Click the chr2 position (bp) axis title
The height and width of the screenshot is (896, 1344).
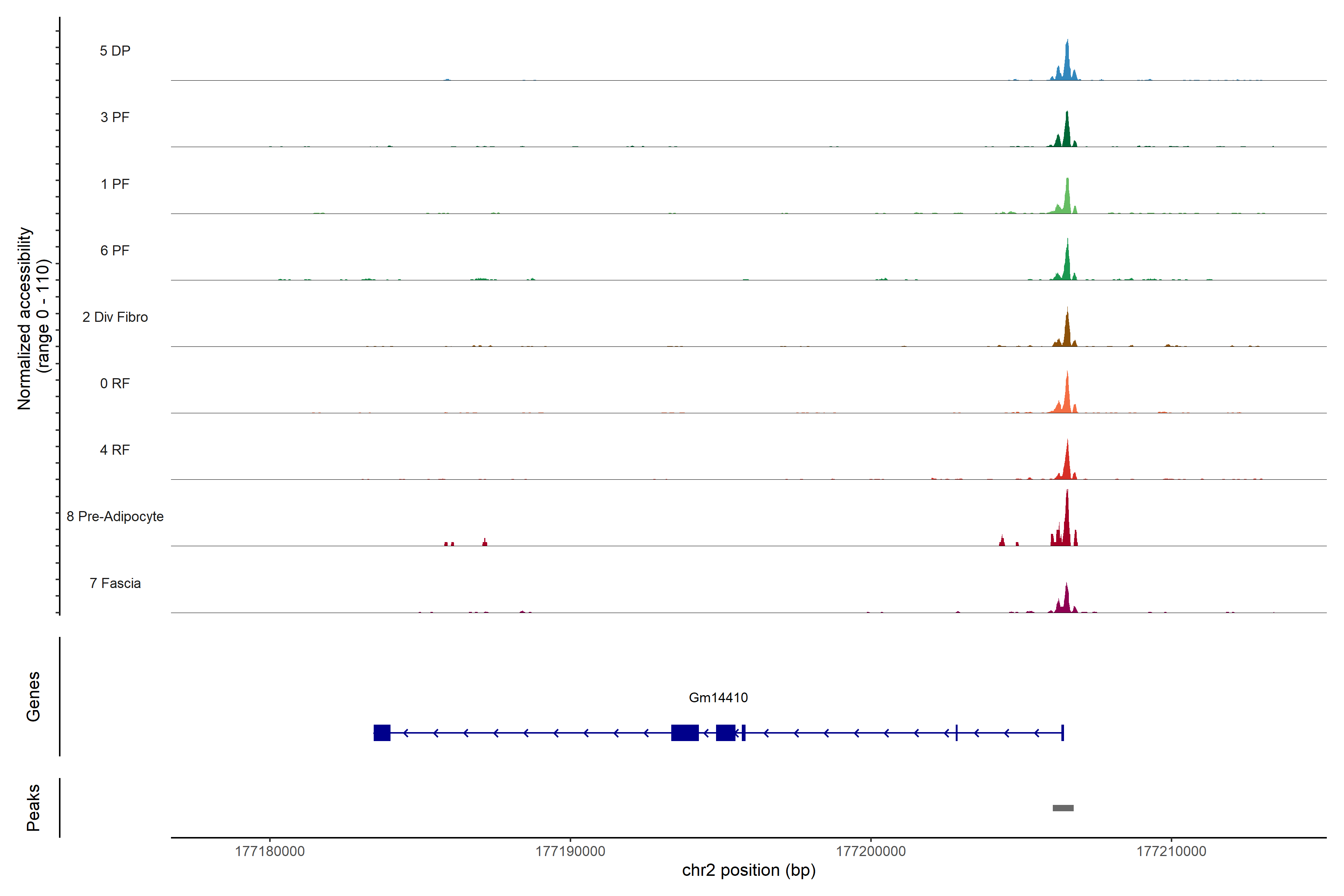coord(749,870)
